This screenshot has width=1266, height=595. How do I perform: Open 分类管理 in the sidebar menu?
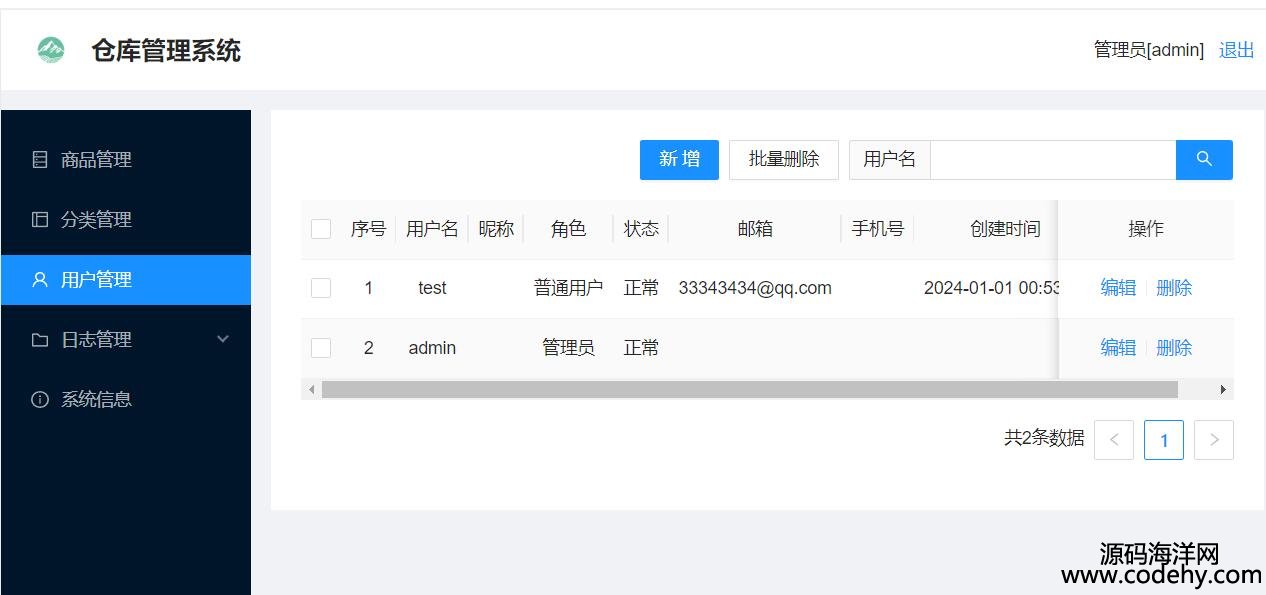tap(126, 219)
